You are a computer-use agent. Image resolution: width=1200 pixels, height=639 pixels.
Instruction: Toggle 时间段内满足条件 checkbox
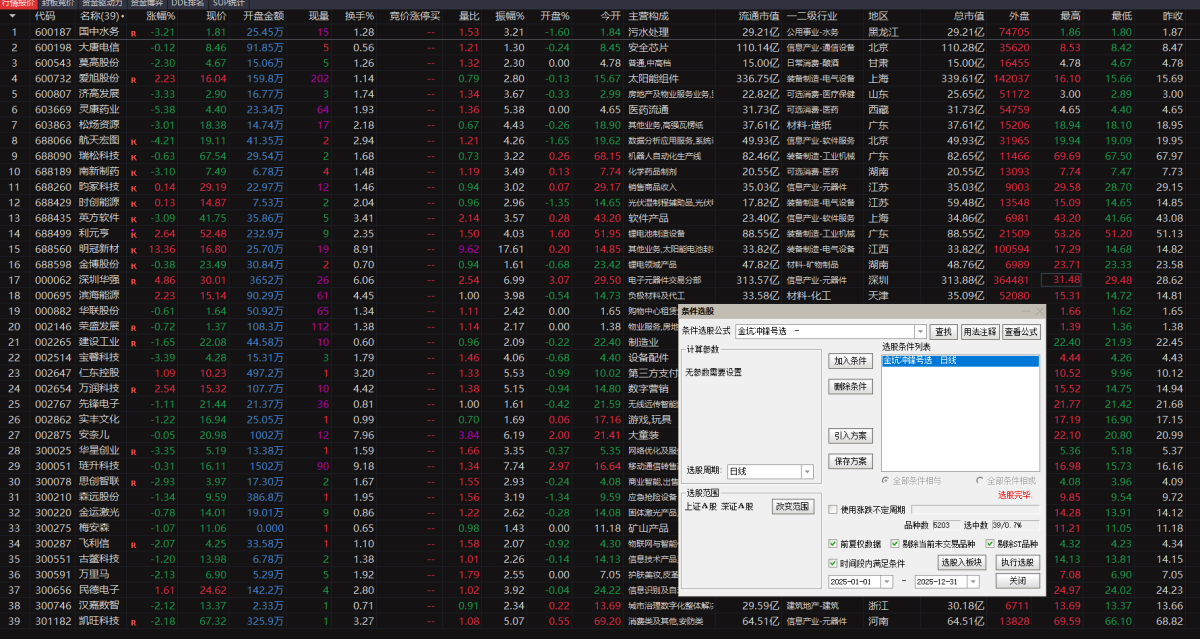[x=833, y=563]
